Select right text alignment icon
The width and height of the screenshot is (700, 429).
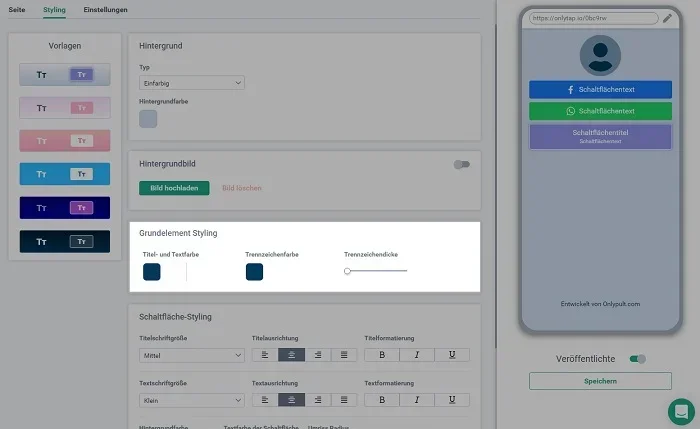click(317, 400)
